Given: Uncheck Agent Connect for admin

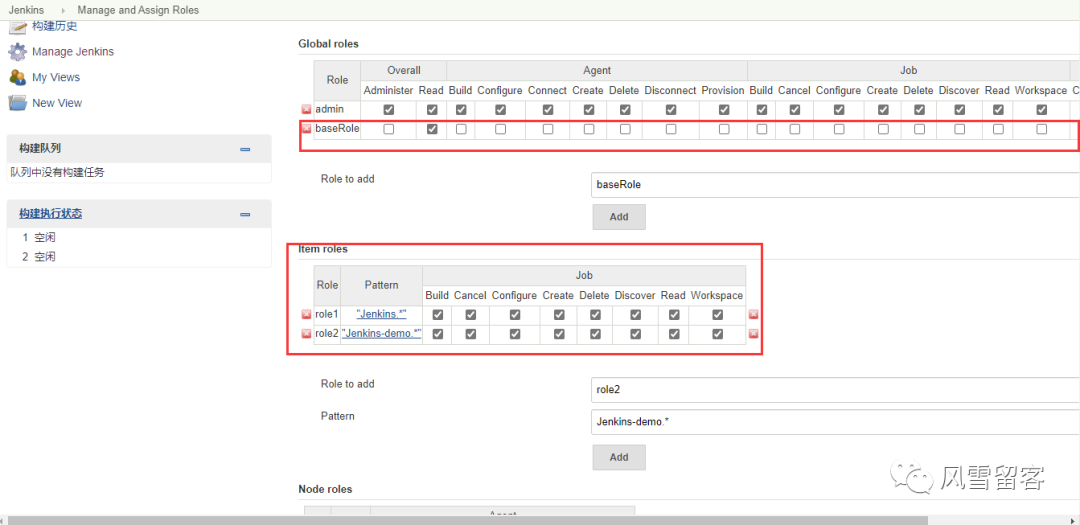Looking at the screenshot, I should tap(548, 110).
